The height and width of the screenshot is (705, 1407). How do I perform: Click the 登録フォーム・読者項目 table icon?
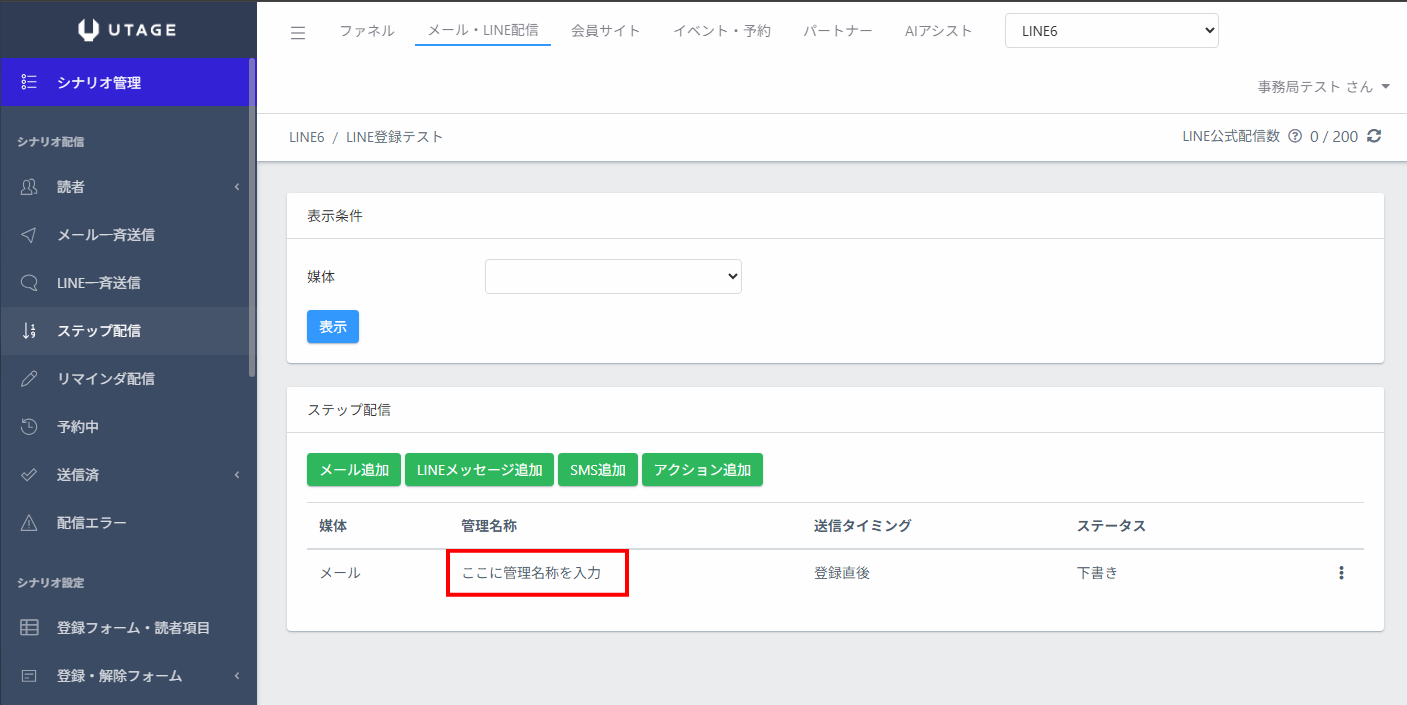click(29, 628)
